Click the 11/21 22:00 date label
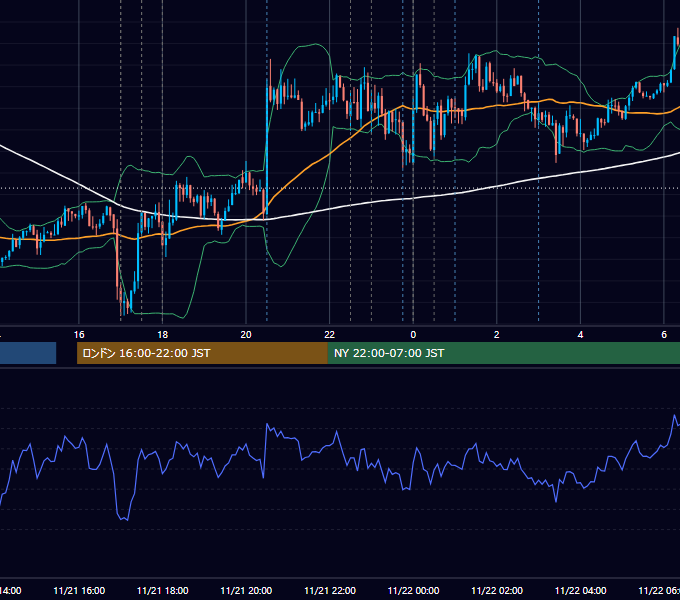The width and height of the screenshot is (680, 600). point(330,590)
